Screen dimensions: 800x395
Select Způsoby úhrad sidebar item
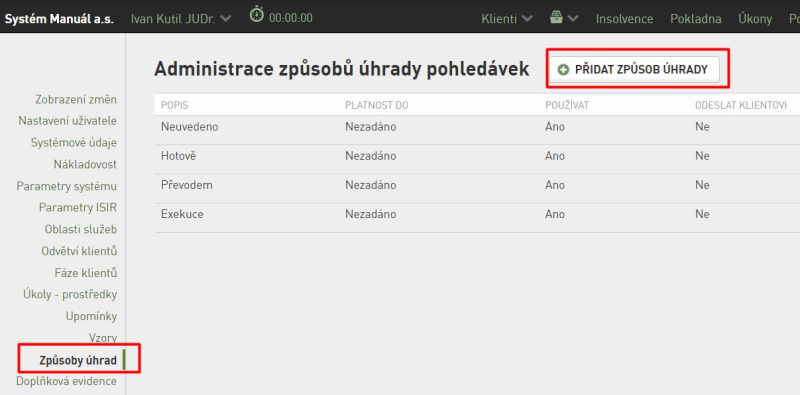(78, 360)
